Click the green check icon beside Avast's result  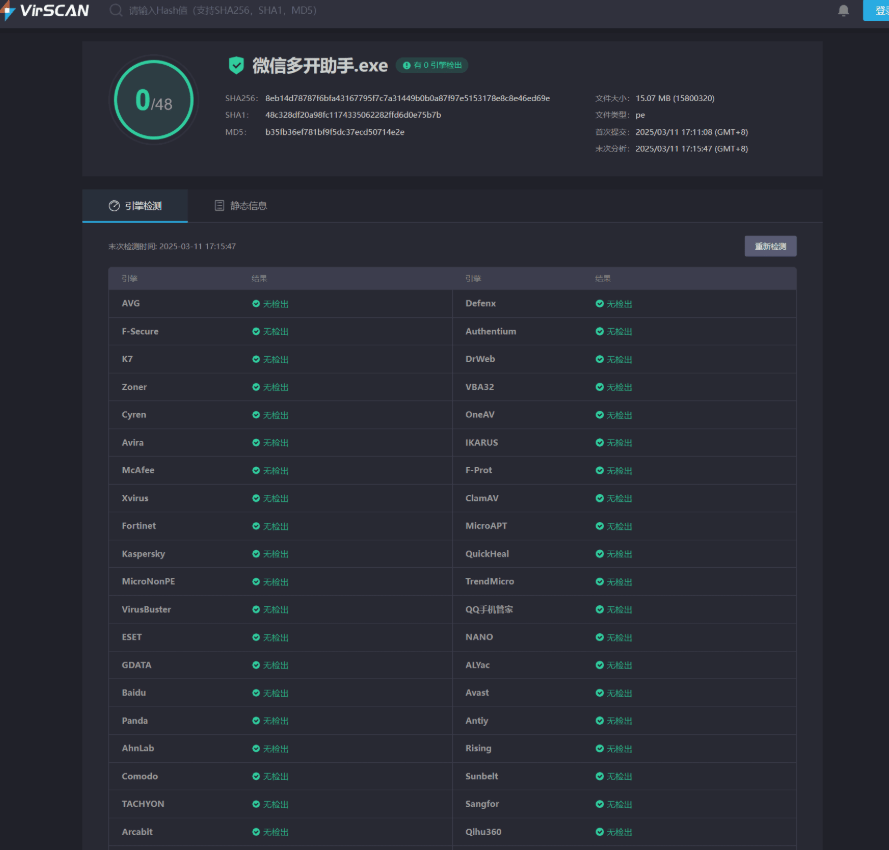[x=597, y=692]
